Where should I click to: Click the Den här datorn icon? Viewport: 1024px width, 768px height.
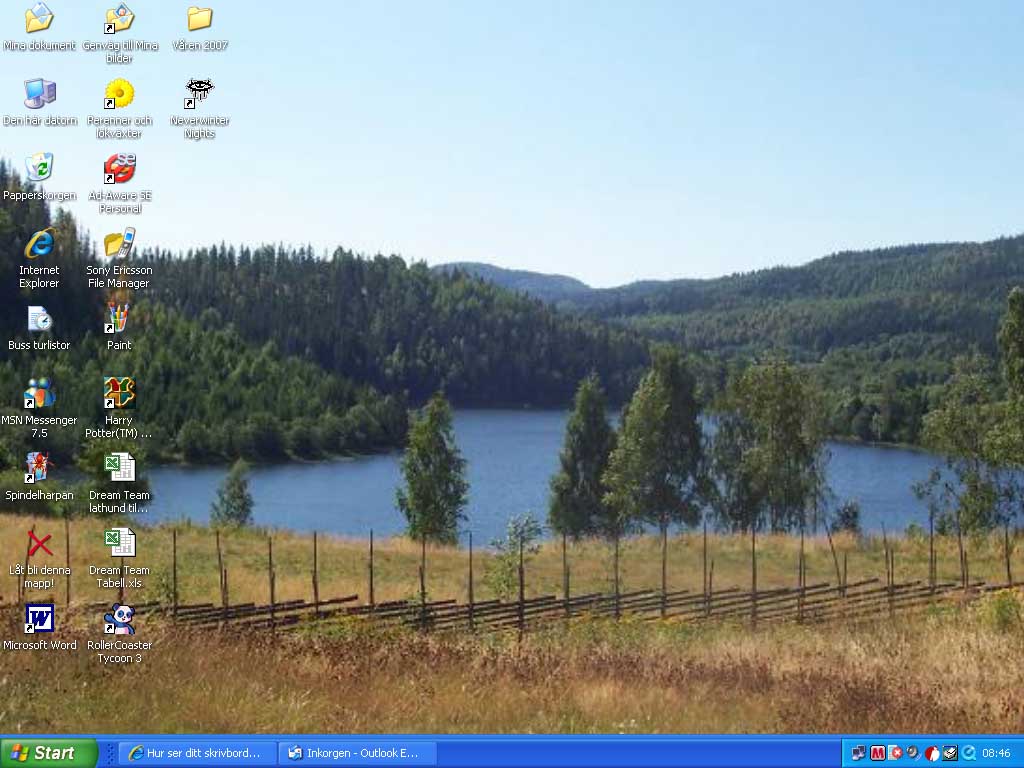coord(39,93)
